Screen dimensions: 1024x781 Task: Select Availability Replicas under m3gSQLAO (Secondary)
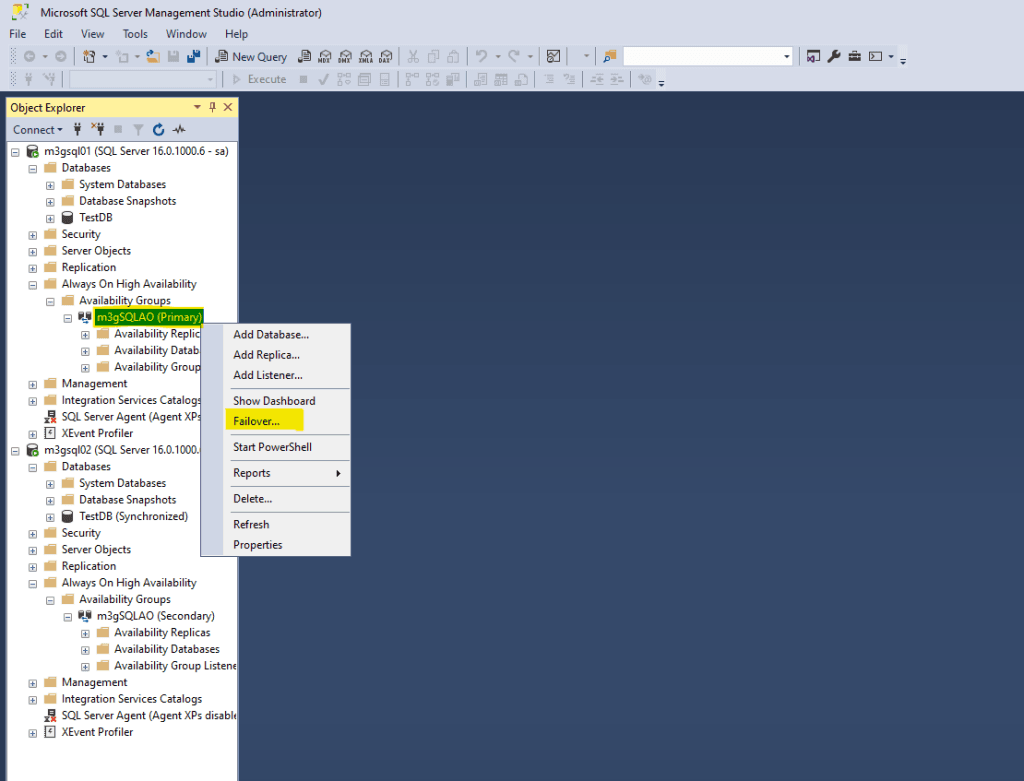(x=162, y=632)
